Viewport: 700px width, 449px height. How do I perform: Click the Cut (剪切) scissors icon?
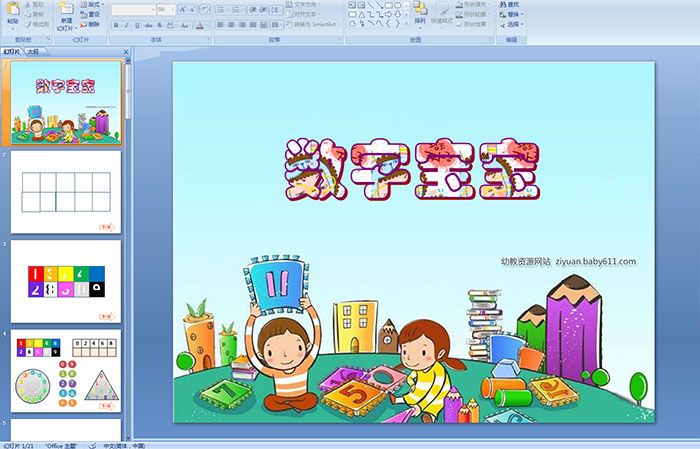pos(28,4)
